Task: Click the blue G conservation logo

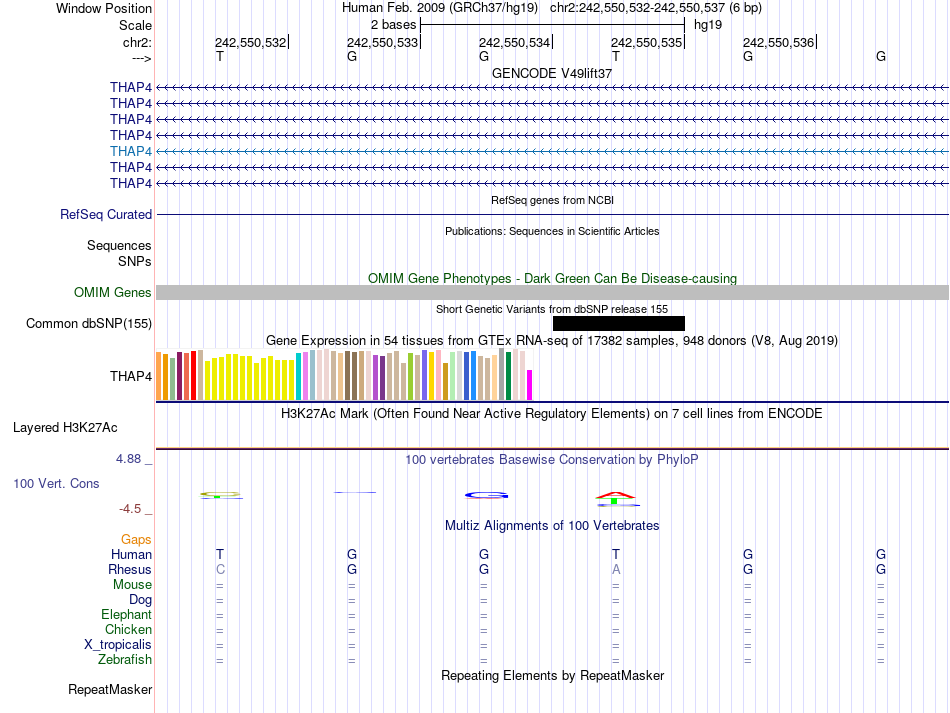Action: click(x=487, y=496)
